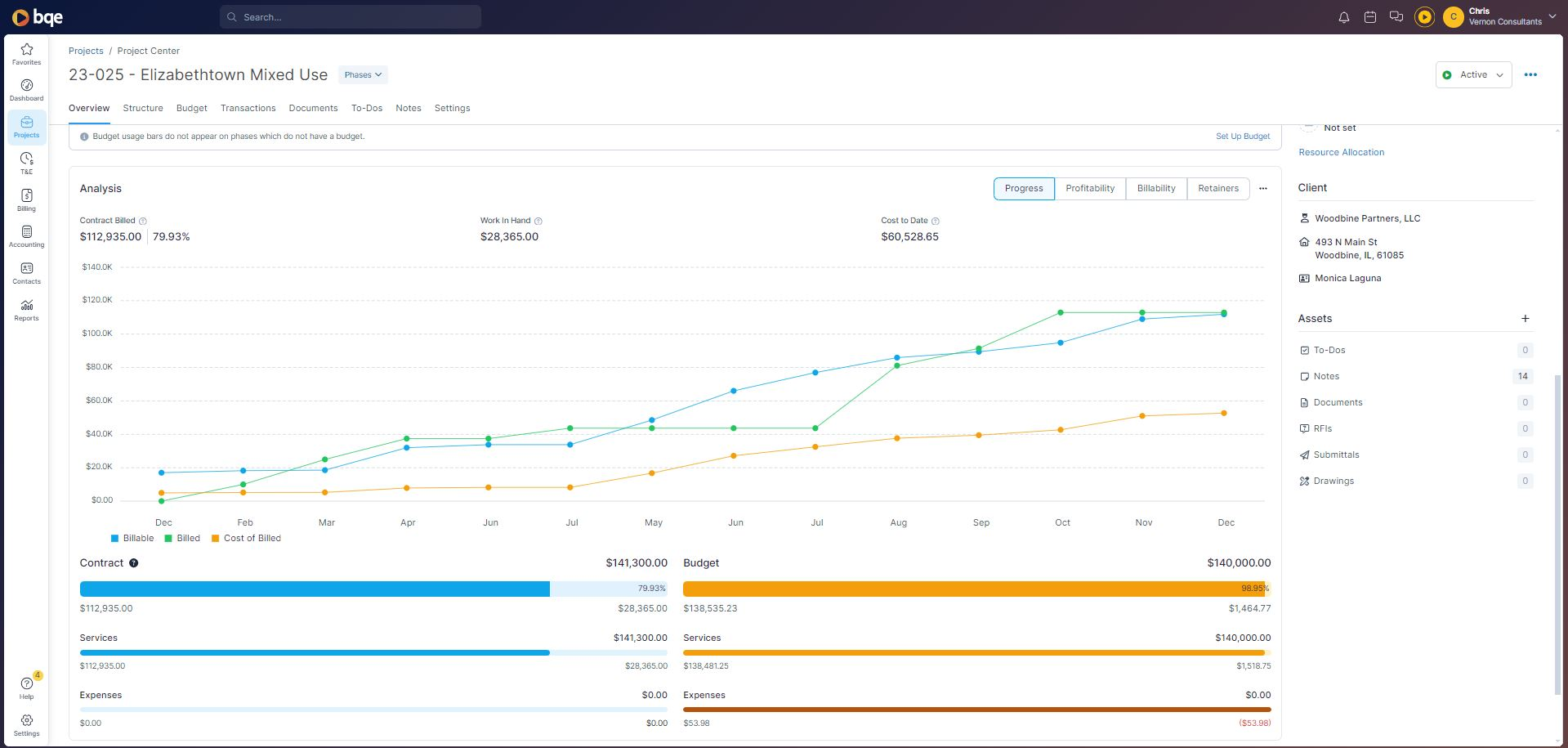Select the Profitability analysis view
The image size is (1568, 748).
point(1090,189)
